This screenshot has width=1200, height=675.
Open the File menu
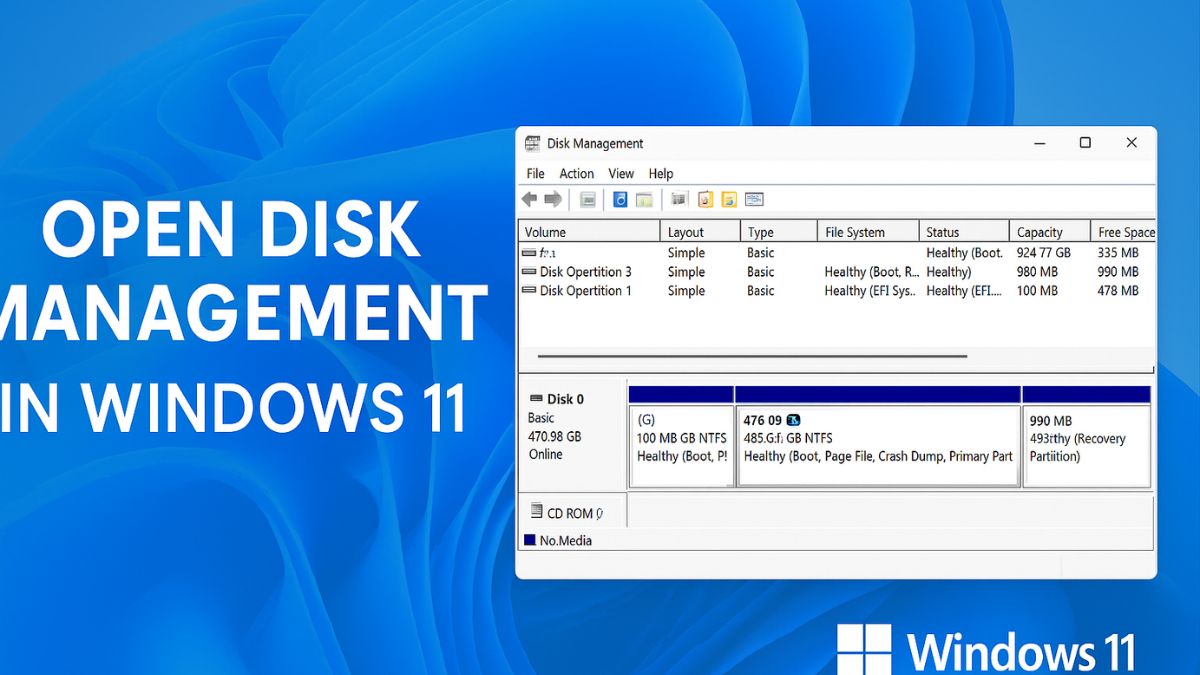point(534,173)
